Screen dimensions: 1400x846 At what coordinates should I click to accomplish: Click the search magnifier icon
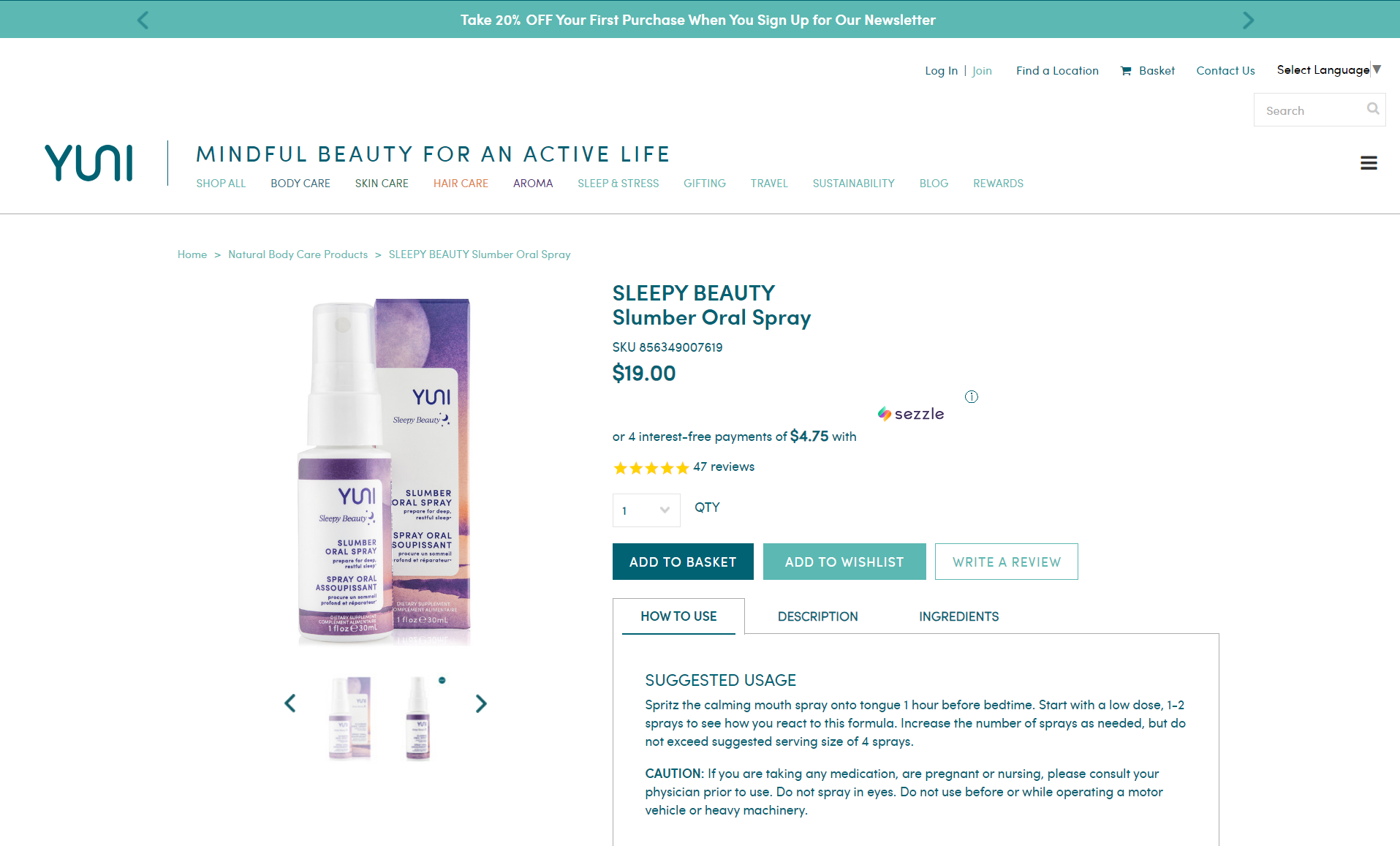1373,109
